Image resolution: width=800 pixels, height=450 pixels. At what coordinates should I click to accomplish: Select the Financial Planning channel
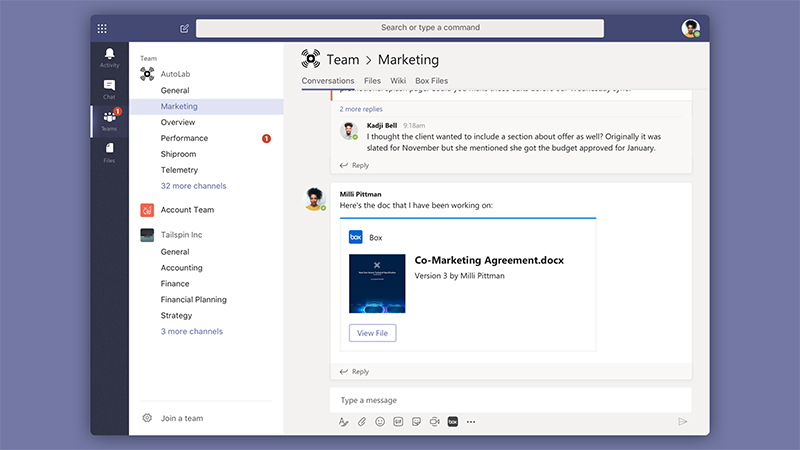point(193,299)
